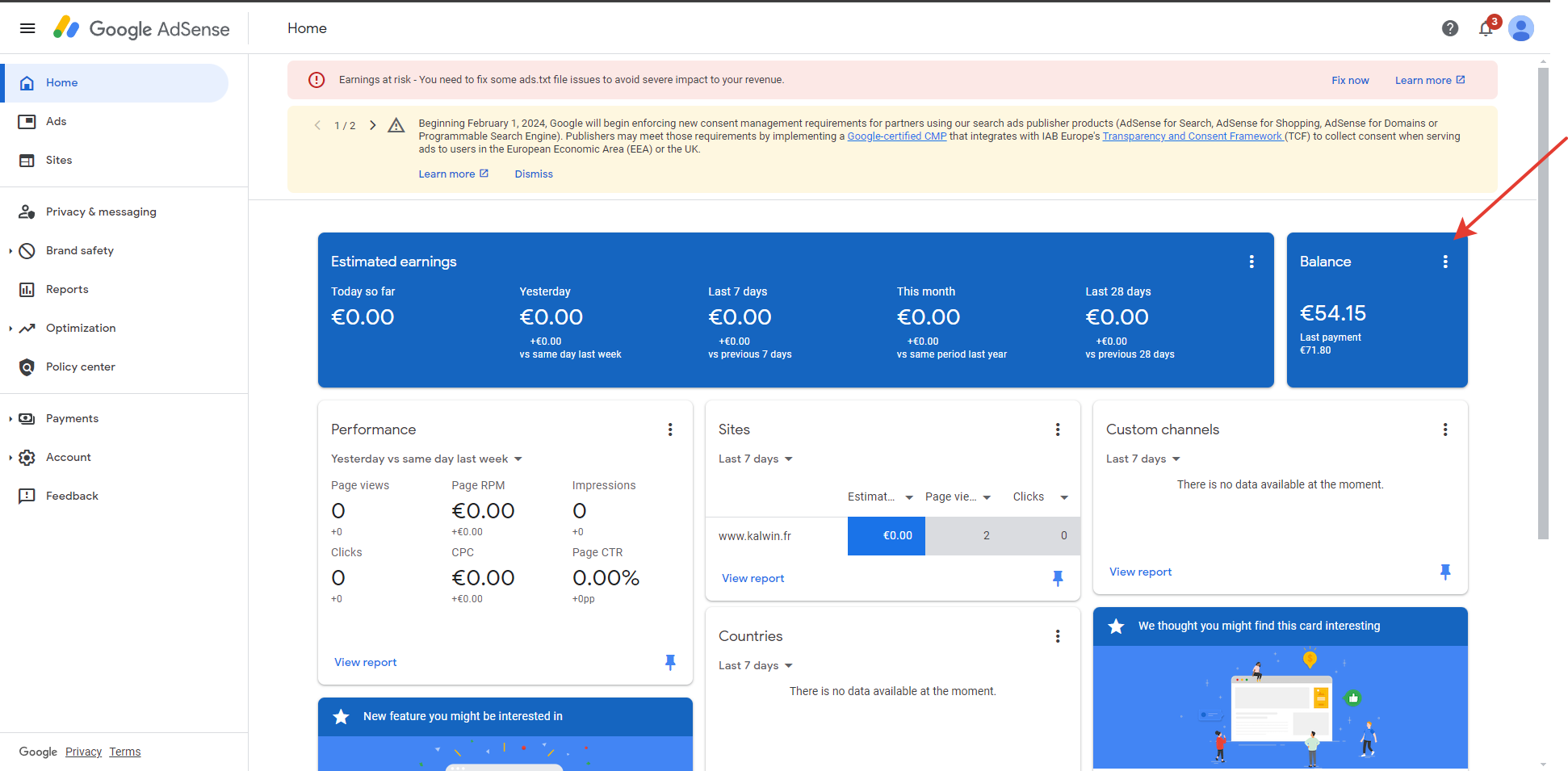Viewport: 1568px width, 771px height.
Task: Open Countries card three-dot menu
Action: click(1058, 636)
